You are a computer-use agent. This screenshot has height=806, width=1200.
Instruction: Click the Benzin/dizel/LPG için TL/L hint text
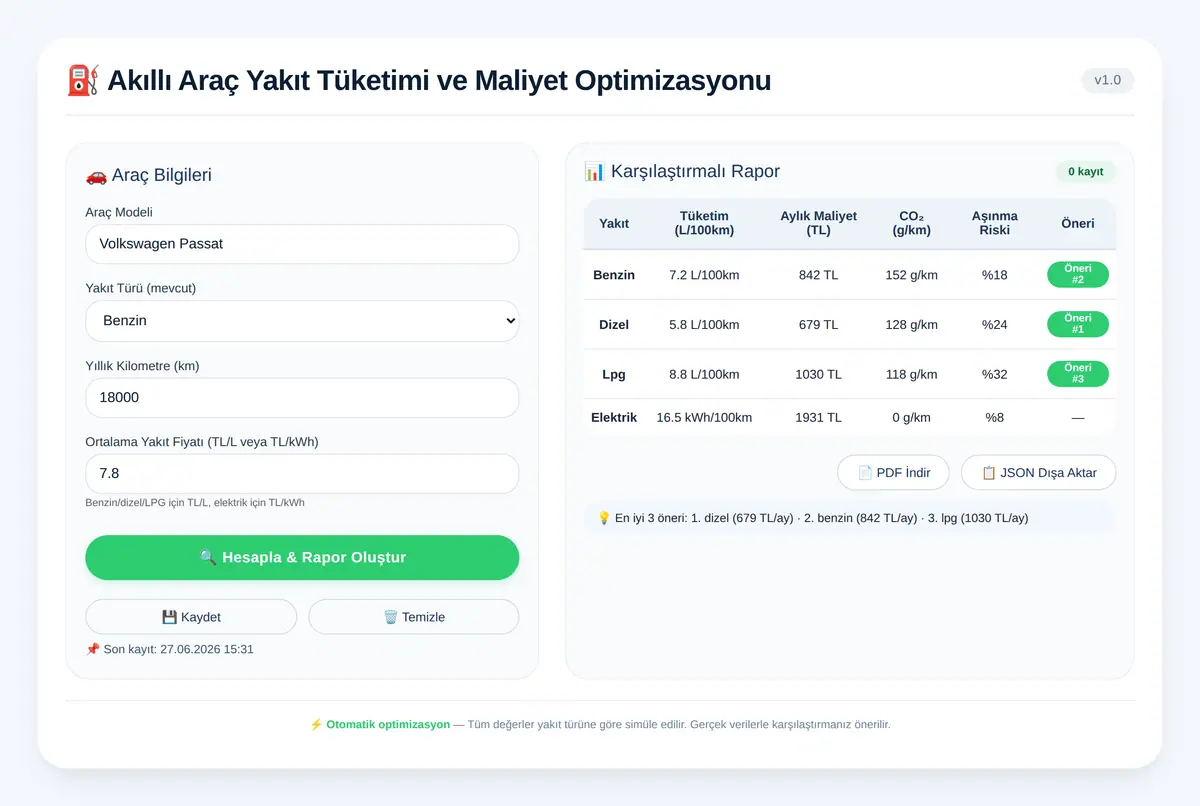(x=195, y=502)
